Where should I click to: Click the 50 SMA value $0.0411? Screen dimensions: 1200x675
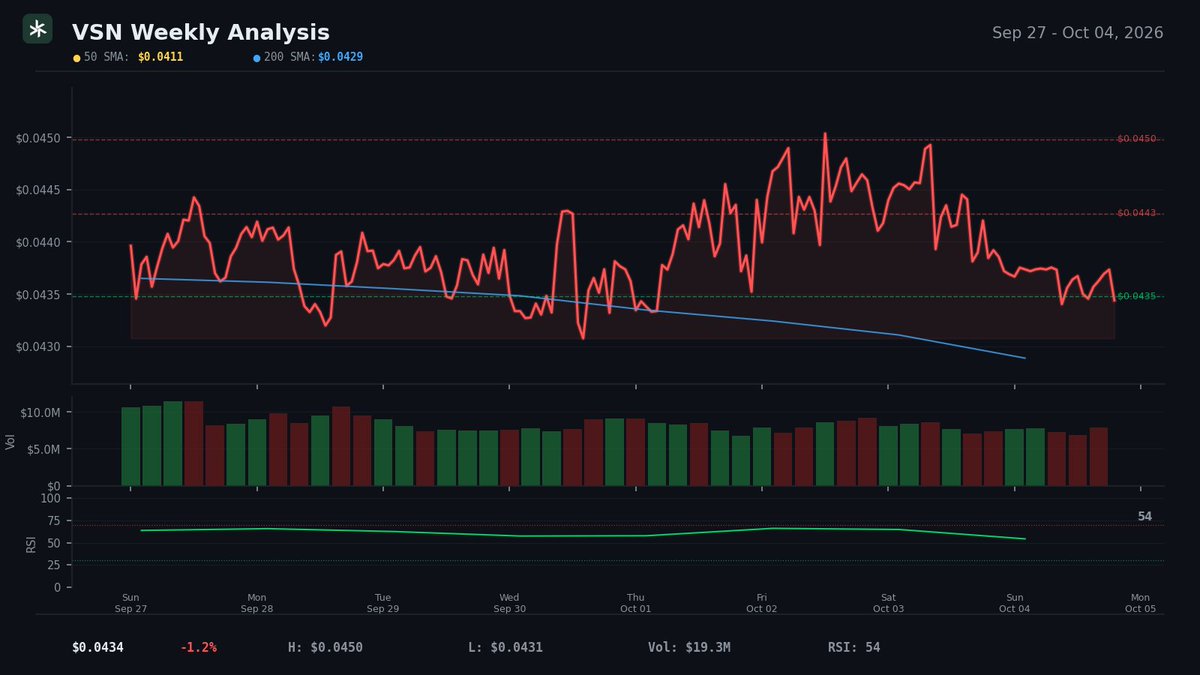[x=160, y=57]
